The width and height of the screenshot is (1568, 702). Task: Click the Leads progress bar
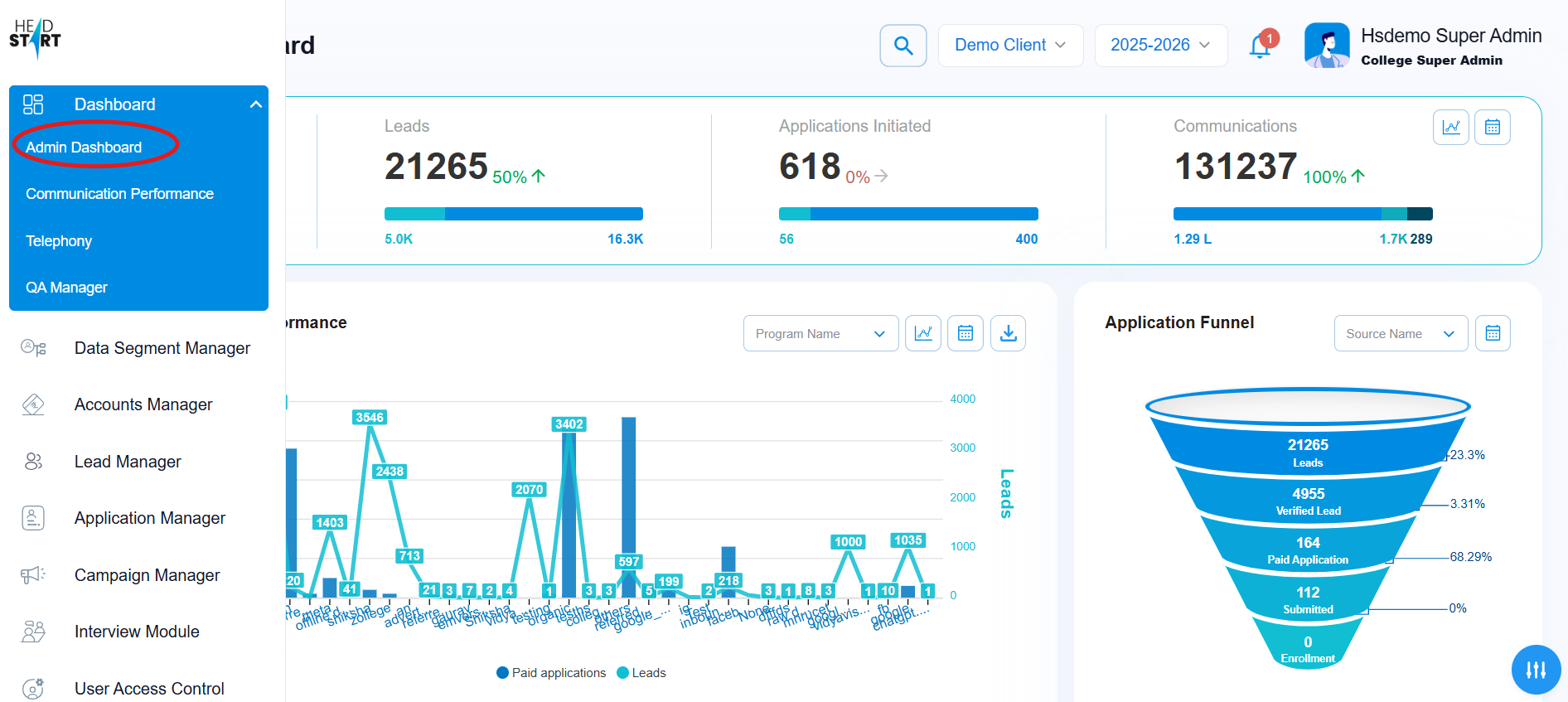[x=513, y=214]
